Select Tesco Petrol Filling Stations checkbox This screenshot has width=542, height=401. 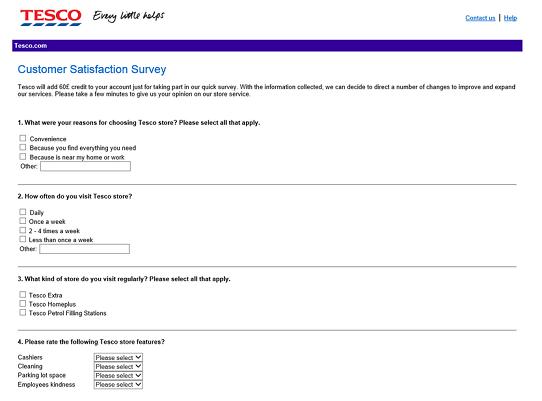(22, 313)
